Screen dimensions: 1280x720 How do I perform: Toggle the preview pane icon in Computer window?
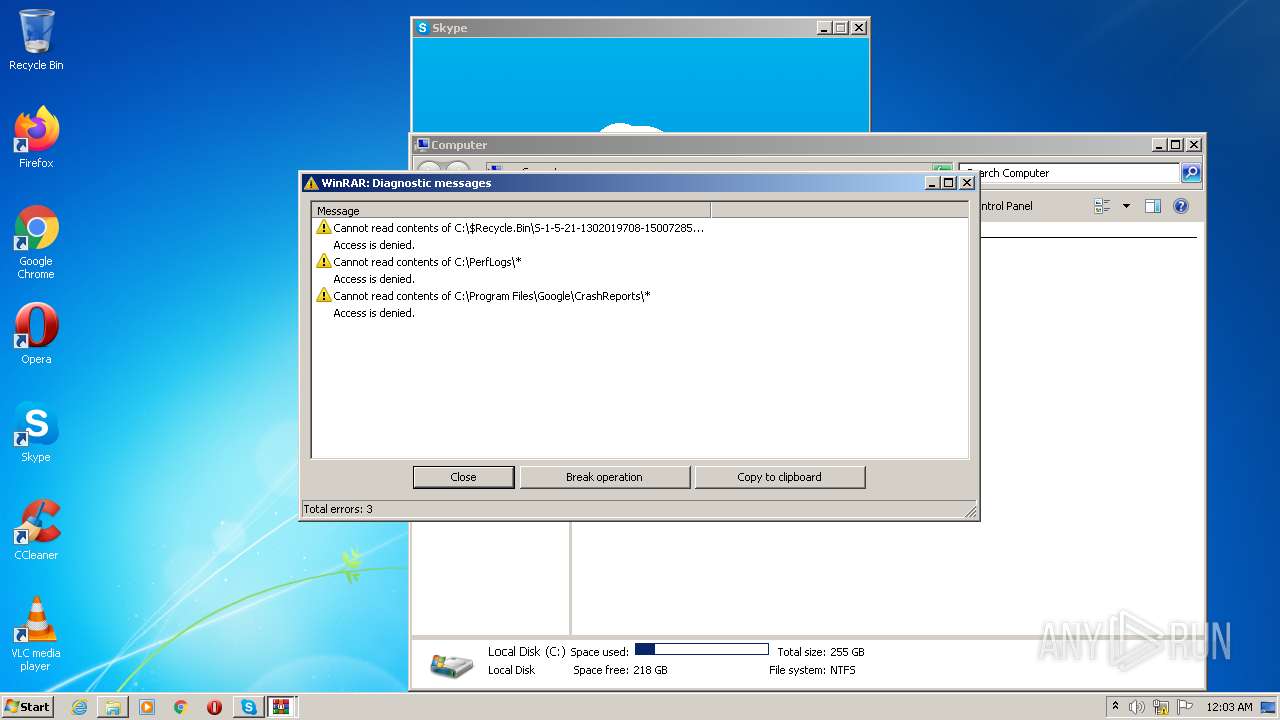click(x=1153, y=206)
